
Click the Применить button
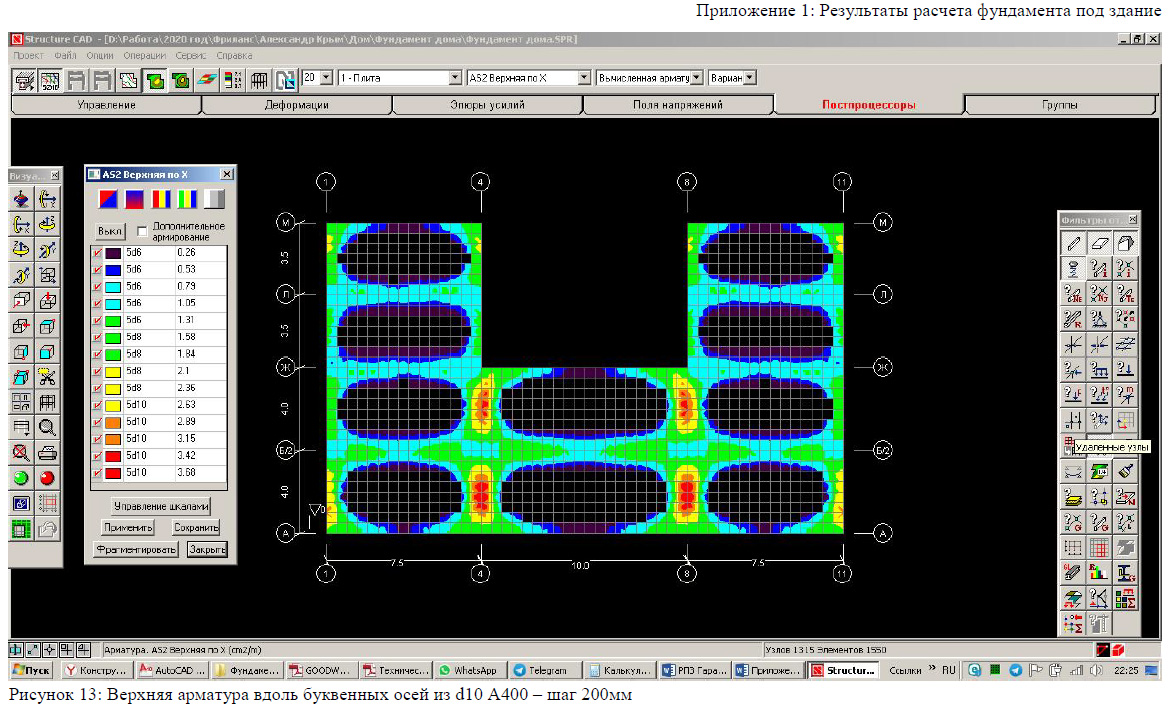point(128,528)
